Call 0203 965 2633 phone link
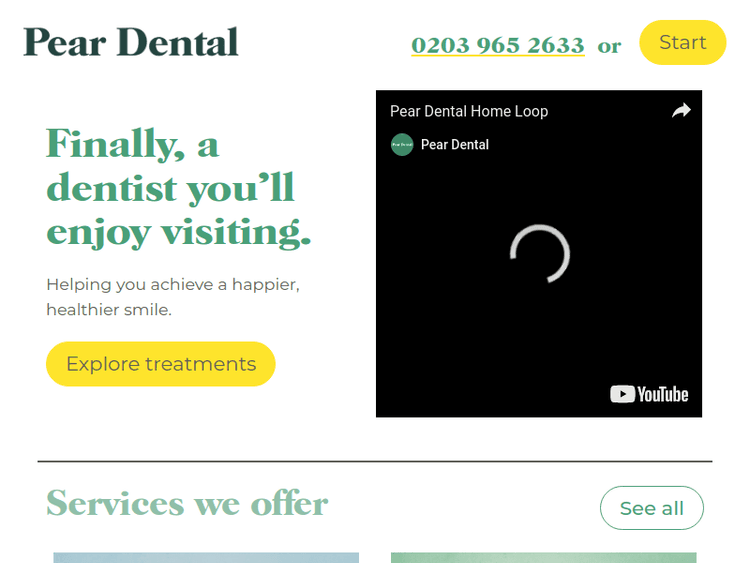Screen dimensions: 750x563 click(x=498, y=45)
